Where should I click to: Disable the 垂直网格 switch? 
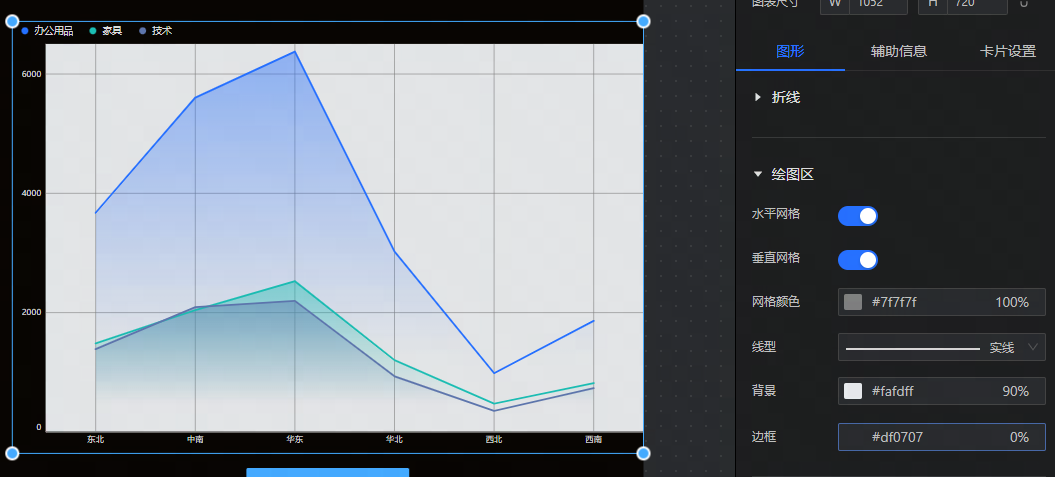[x=857, y=259]
